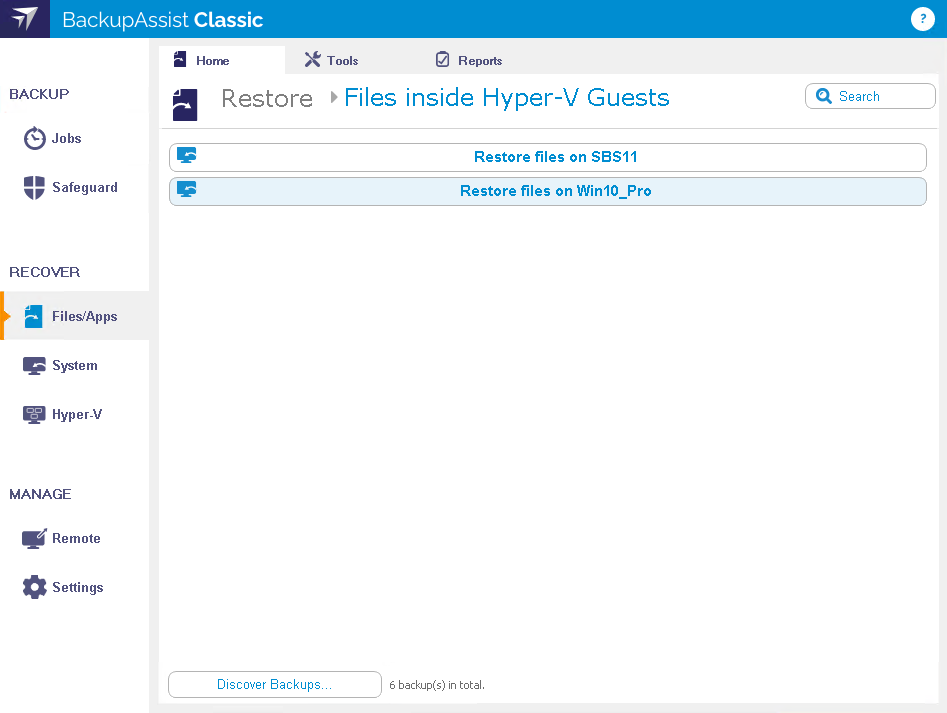947x713 pixels.
Task: Click the BACKUP section heading
Action: 39,94
